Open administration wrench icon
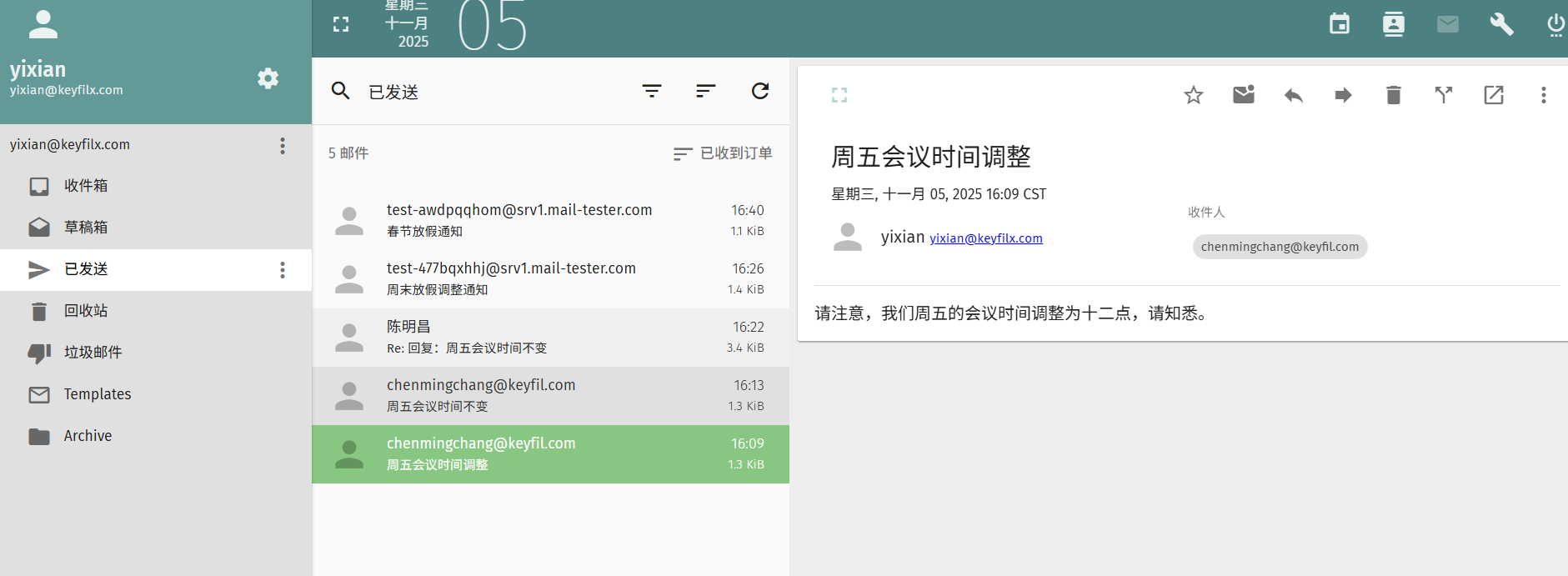Screen dimensions: 1568x576 tap(1501, 24)
